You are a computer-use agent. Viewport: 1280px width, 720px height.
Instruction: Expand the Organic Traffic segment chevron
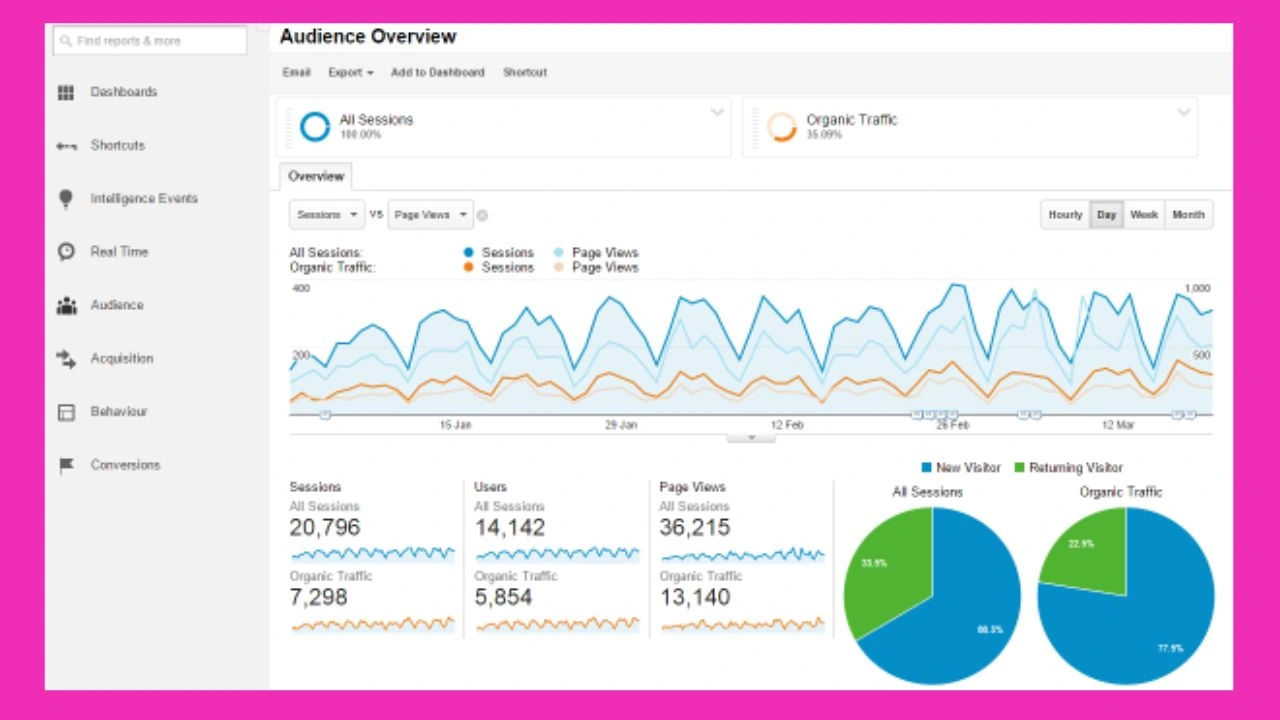(x=1184, y=112)
